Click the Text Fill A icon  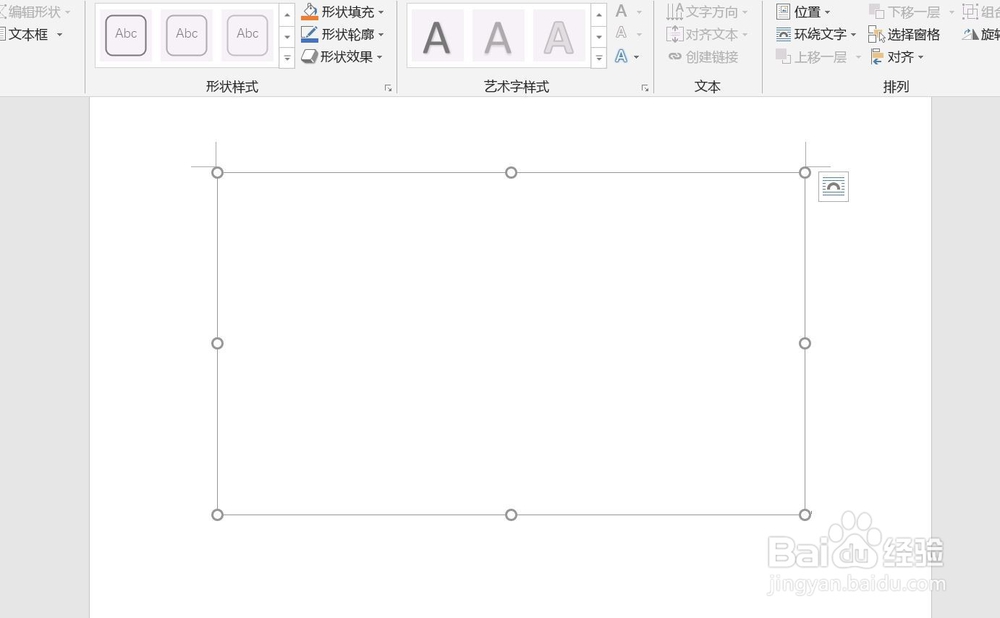(621, 11)
